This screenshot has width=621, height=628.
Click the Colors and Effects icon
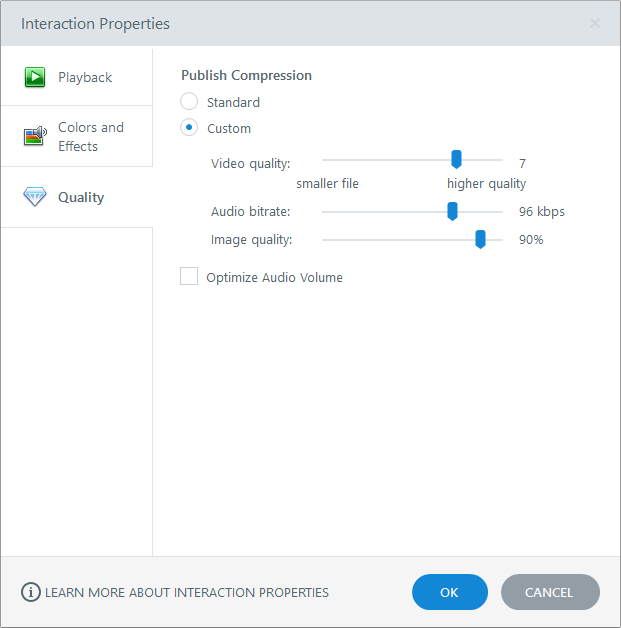[x=35, y=136]
